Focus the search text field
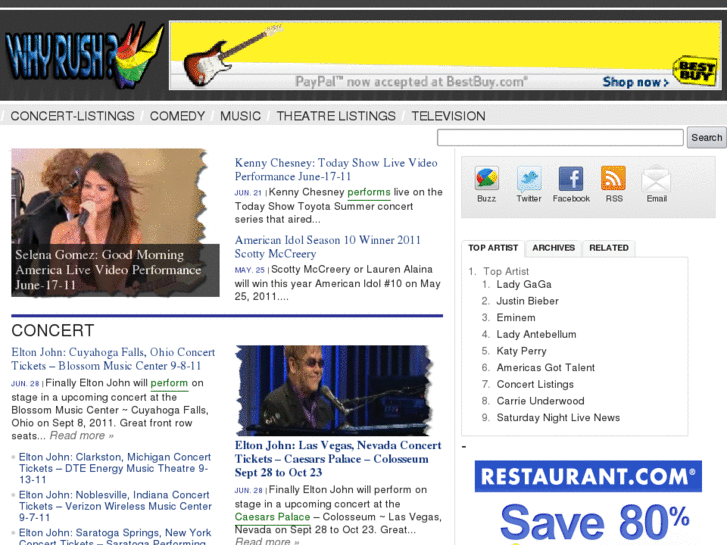 click(560, 138)
